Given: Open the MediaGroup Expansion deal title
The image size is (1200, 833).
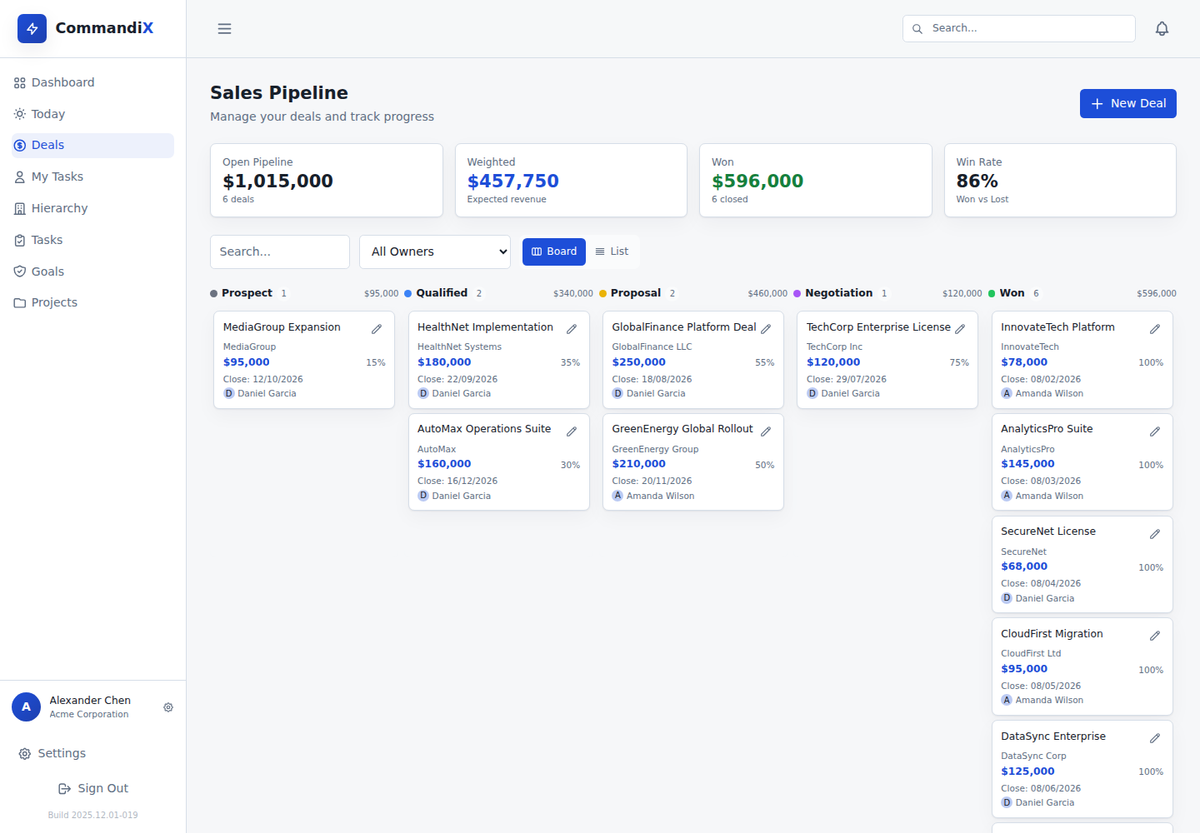Looking at the screenshot, I should (282, 327).
